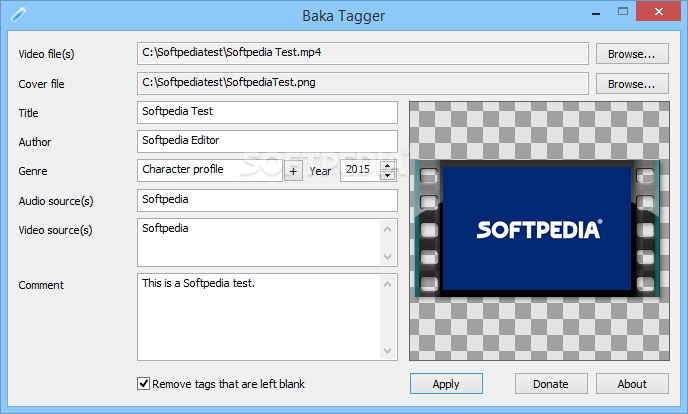The width and height of the screenshot is (688, 414).
Task: Click the Comment box scroll up arrow
Action: (x=387, y=284)
